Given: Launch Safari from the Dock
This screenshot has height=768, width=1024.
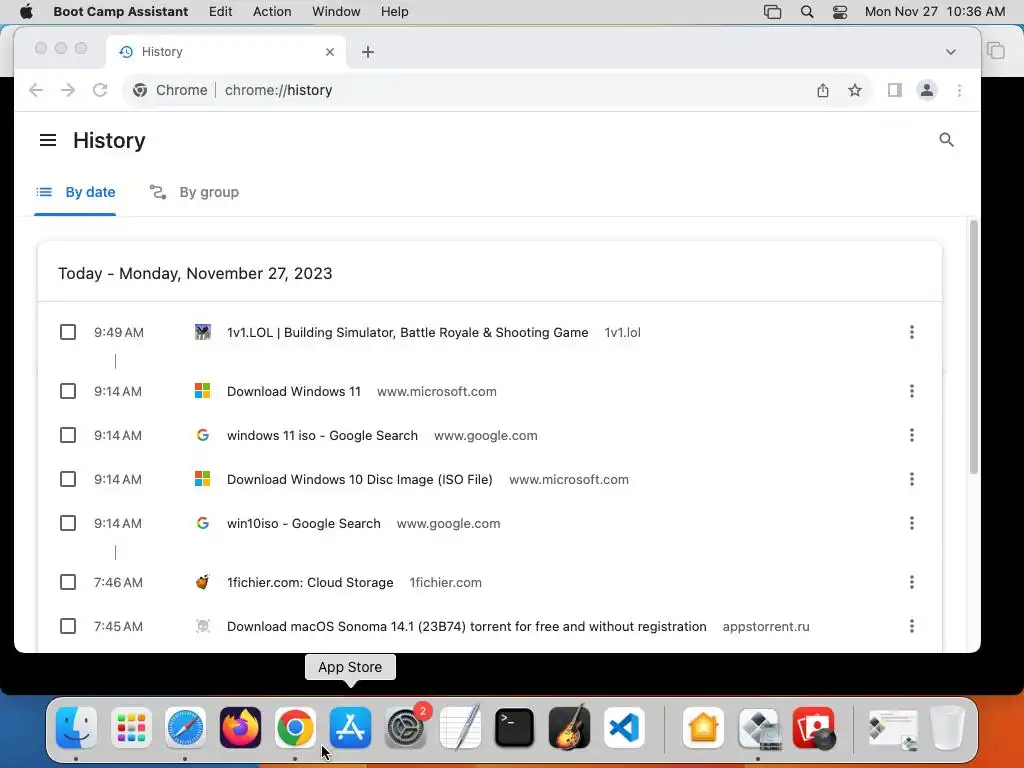Looking at the screenshot, I should 185,728.
